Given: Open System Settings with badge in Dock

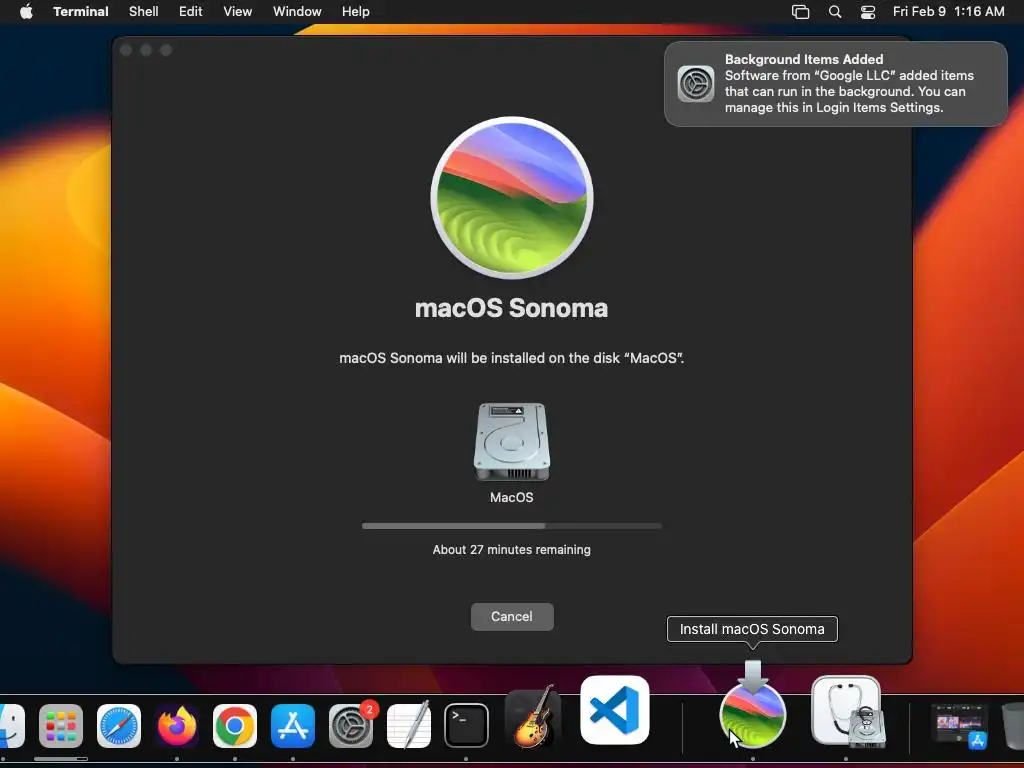Looking at the screenshot, I should (x=351, y=726).
